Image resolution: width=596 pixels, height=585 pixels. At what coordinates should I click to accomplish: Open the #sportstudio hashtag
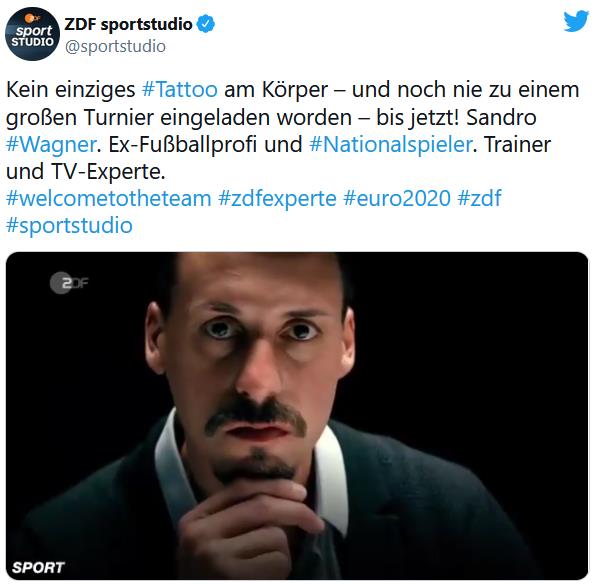(69, 226)
